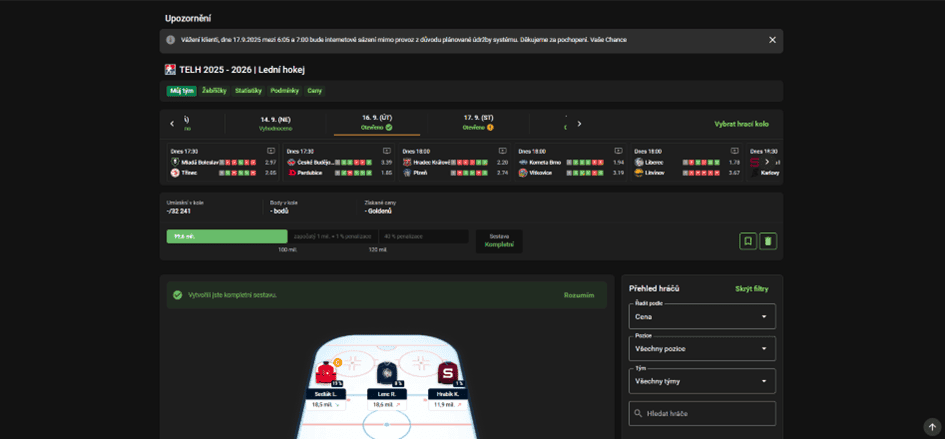The image size is (945, 439).
Task: Click Sedlák L. price 18,5 mil.
Action: (325, 405)
